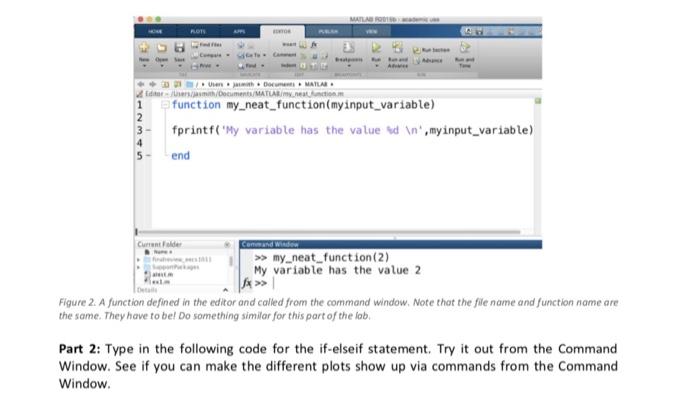Open the Go To navigation option

pyautogui.click(x=250, y=55)
